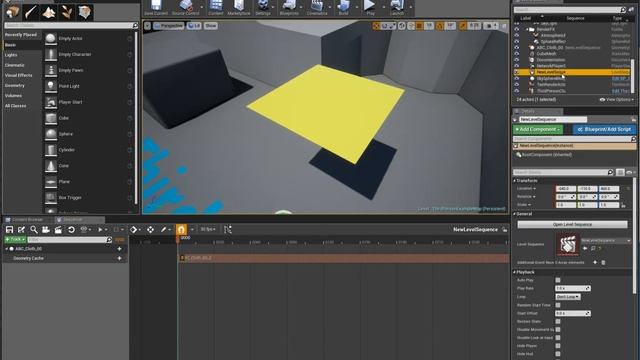
Task: Toggle Disable Movement Input checkbox
Action: (x=558, y=329)
